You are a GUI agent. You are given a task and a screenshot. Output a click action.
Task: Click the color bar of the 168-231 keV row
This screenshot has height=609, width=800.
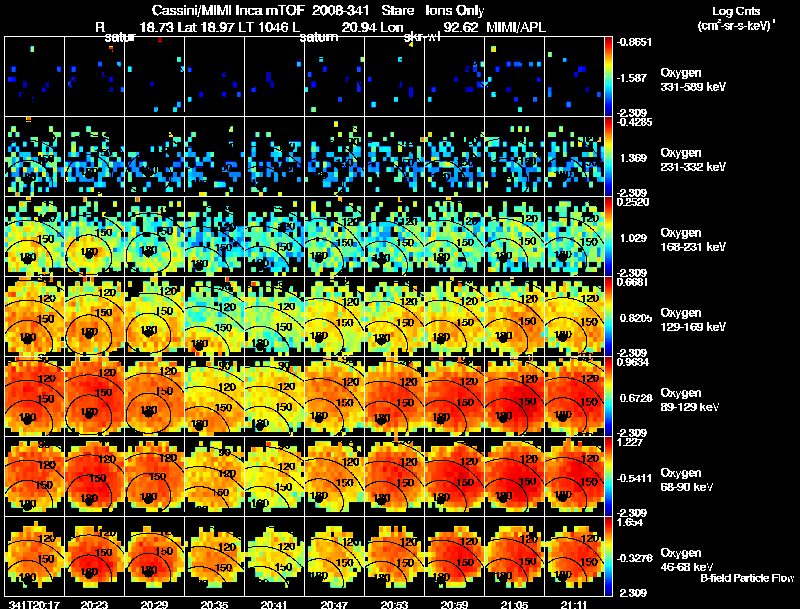(x=608, y=237)
